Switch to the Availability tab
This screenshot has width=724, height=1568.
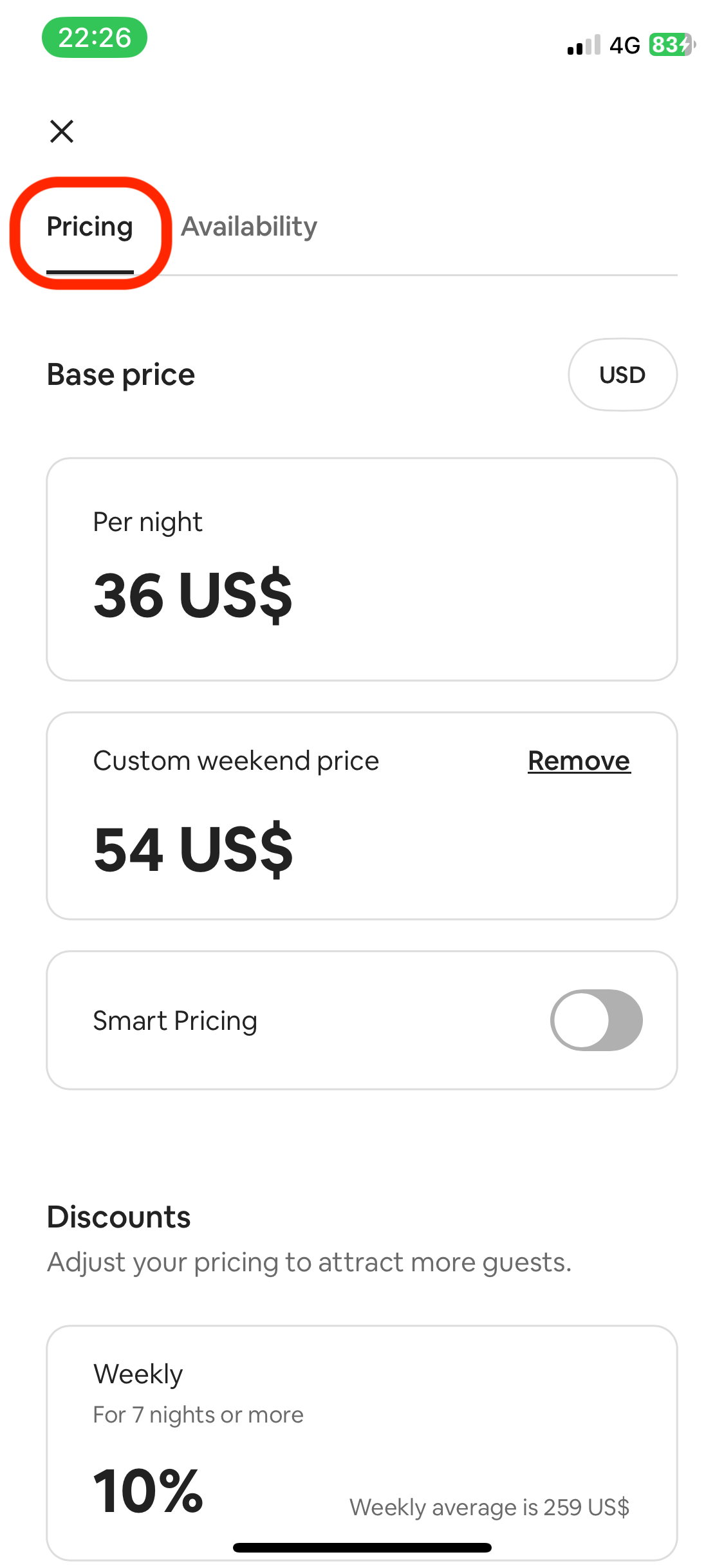click(249, 227)
